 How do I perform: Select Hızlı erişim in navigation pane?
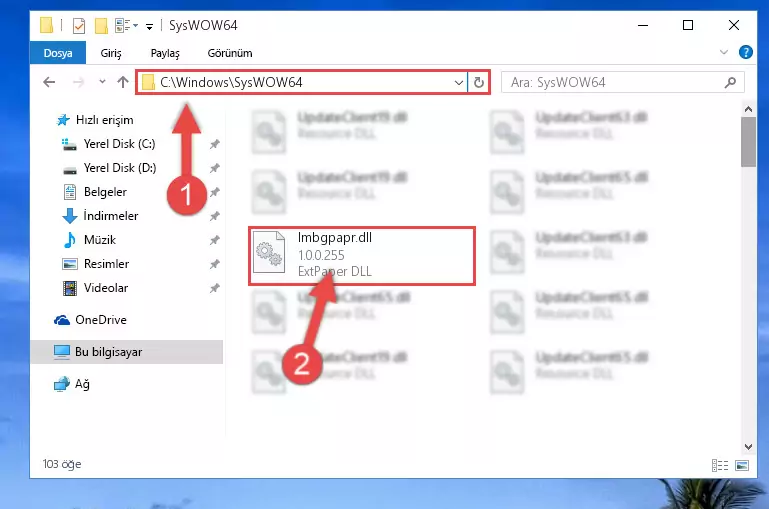click(x=104, y=120)
